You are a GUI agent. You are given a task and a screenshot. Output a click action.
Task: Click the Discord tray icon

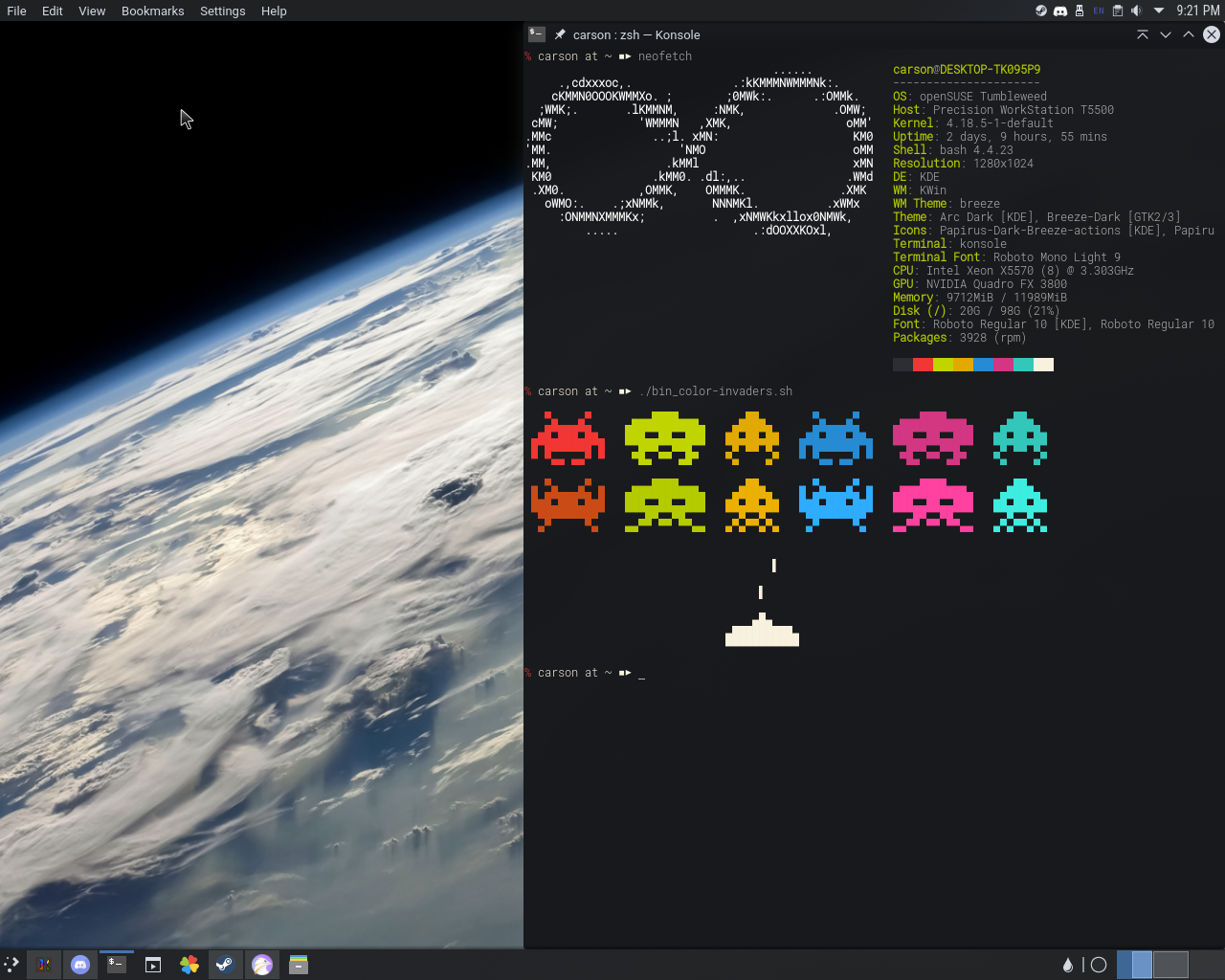point(1060,11)
